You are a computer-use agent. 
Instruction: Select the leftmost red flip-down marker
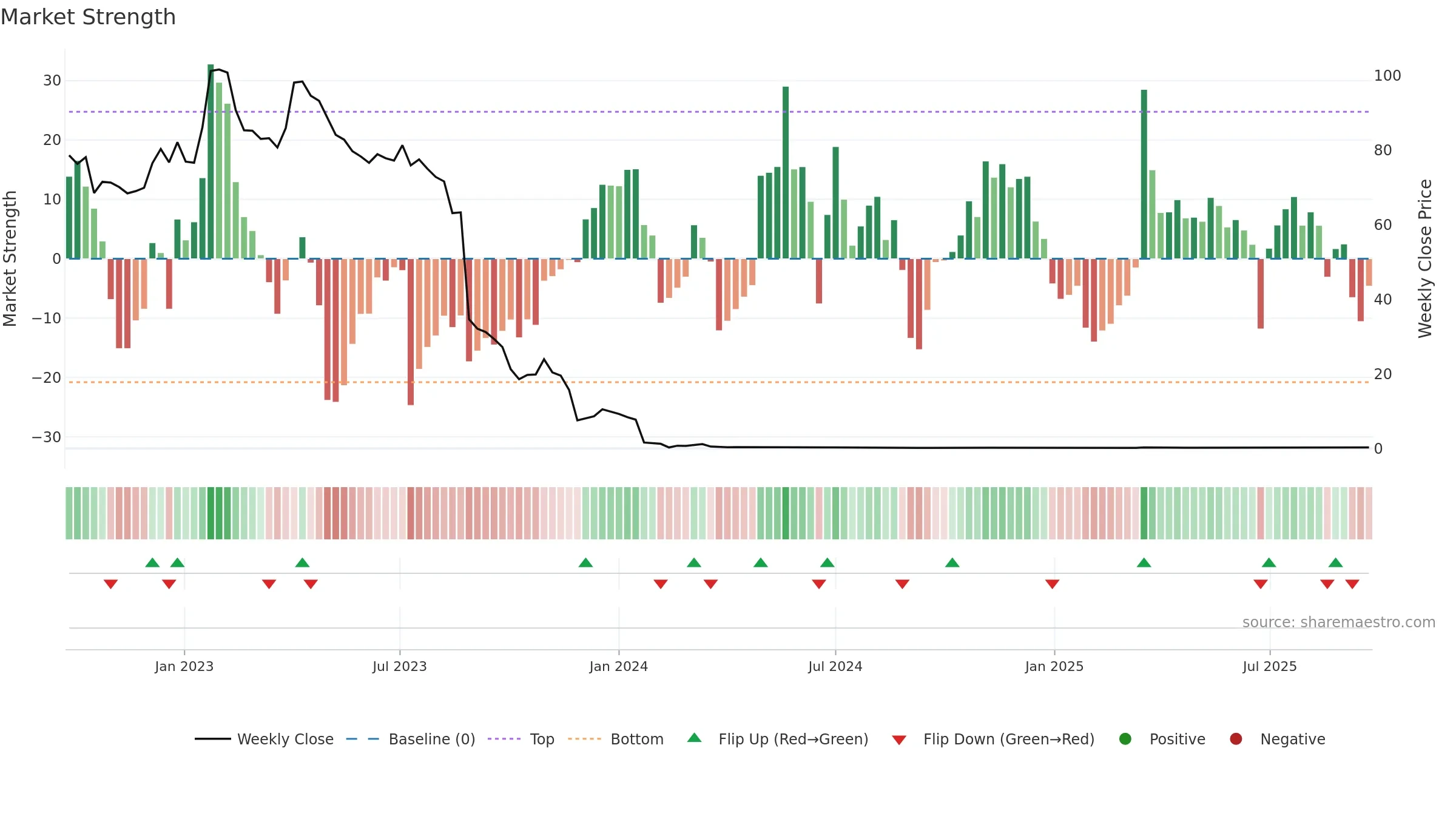click(x=110, y=584)
